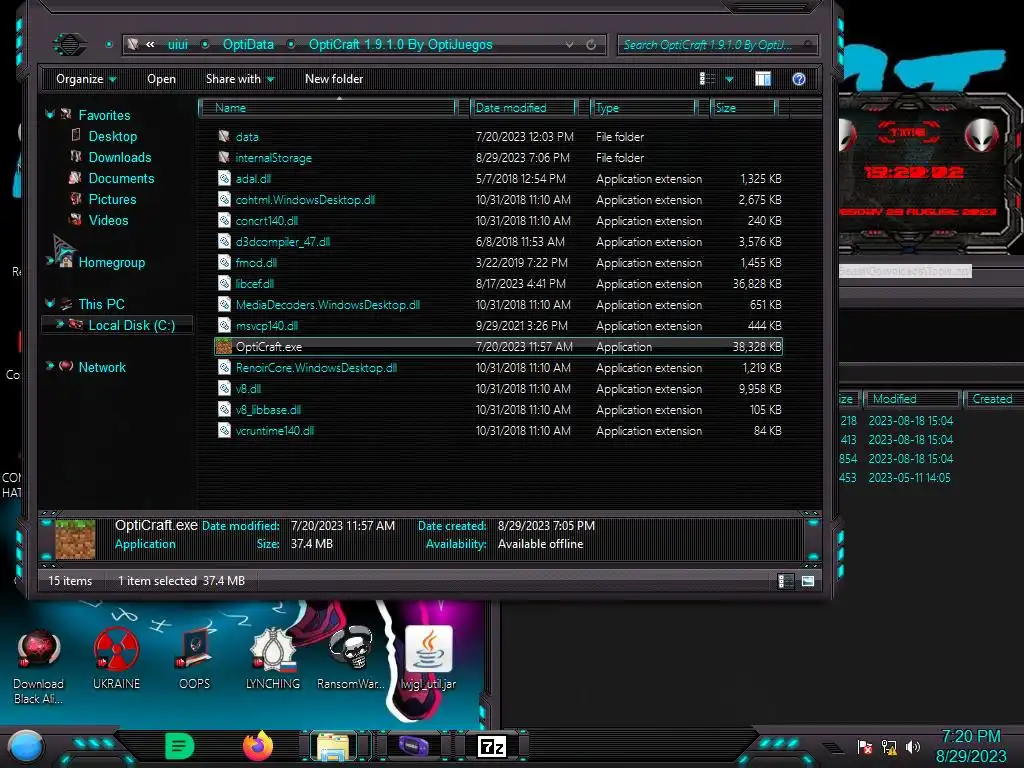Viewport: 1024px width, 768px height.
Task: Click the change view icon in toolbar
Action: (707, 79)
